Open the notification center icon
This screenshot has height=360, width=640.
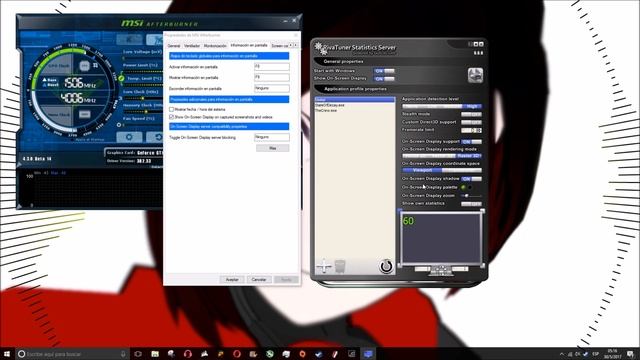[631, 354]
